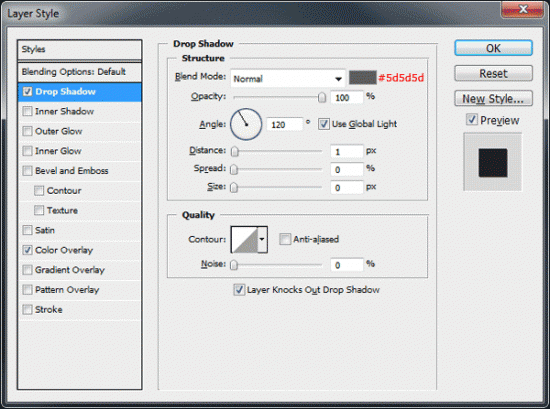Screen dimensions: 550x409
Task: Enable the Bevel and Emboss checkbox
Action: pos(27,171)
